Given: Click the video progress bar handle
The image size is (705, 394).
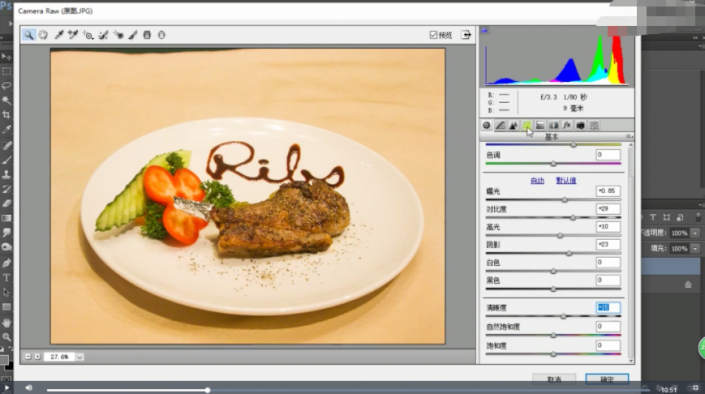Looking at the screenshot, I should click(208, 390).
